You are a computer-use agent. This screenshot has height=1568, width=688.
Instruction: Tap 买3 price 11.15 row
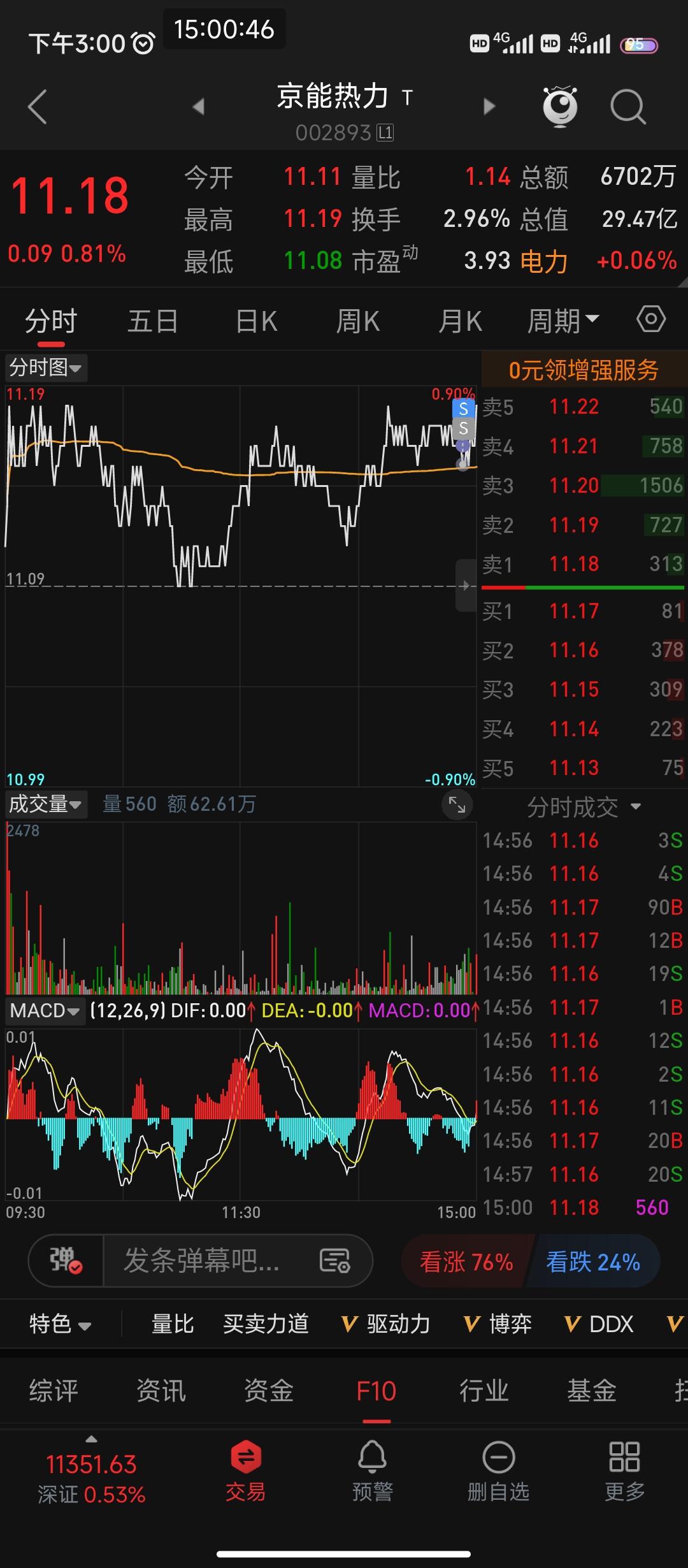[584, 690]
